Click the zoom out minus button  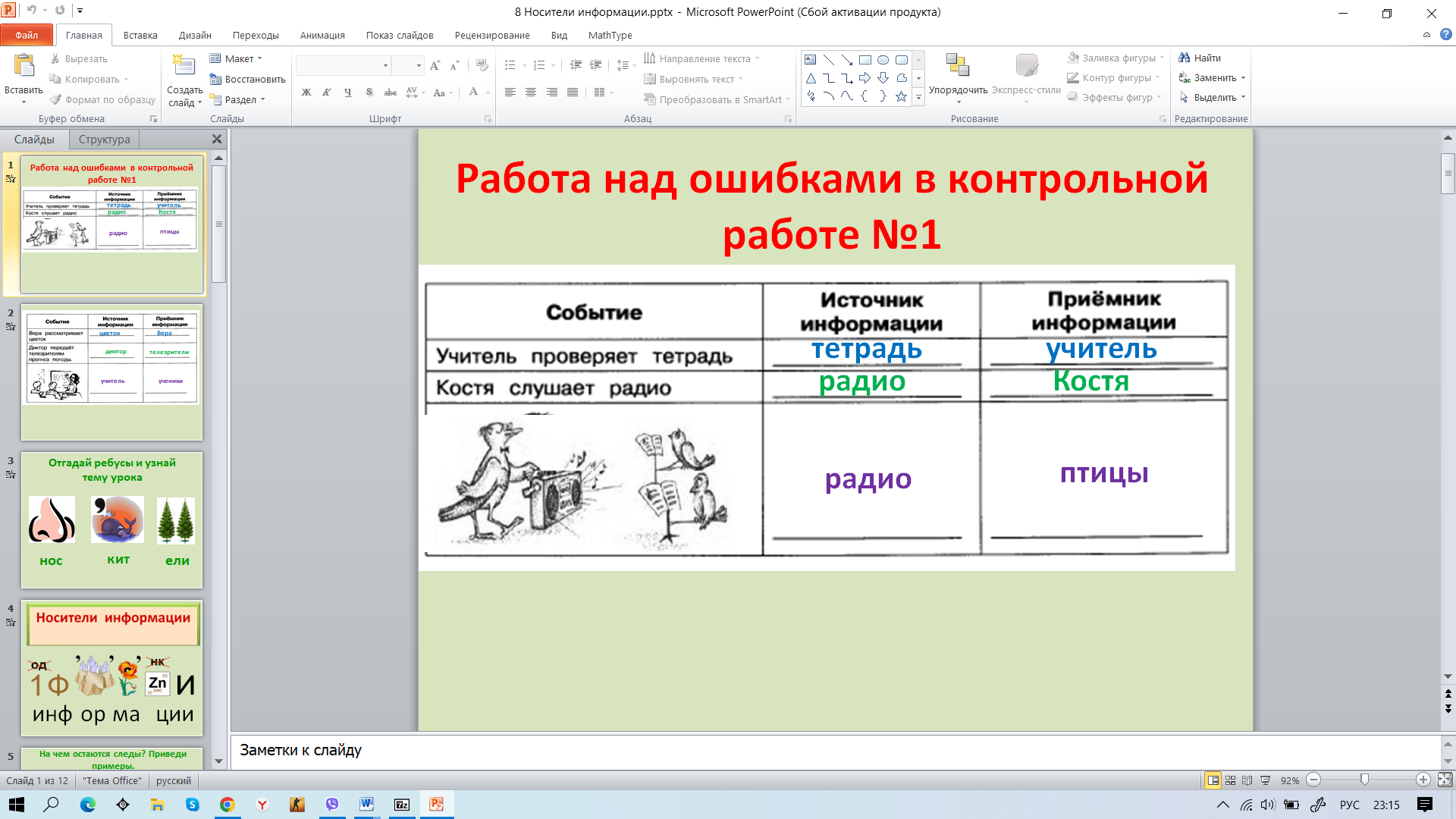[1314, 780]
